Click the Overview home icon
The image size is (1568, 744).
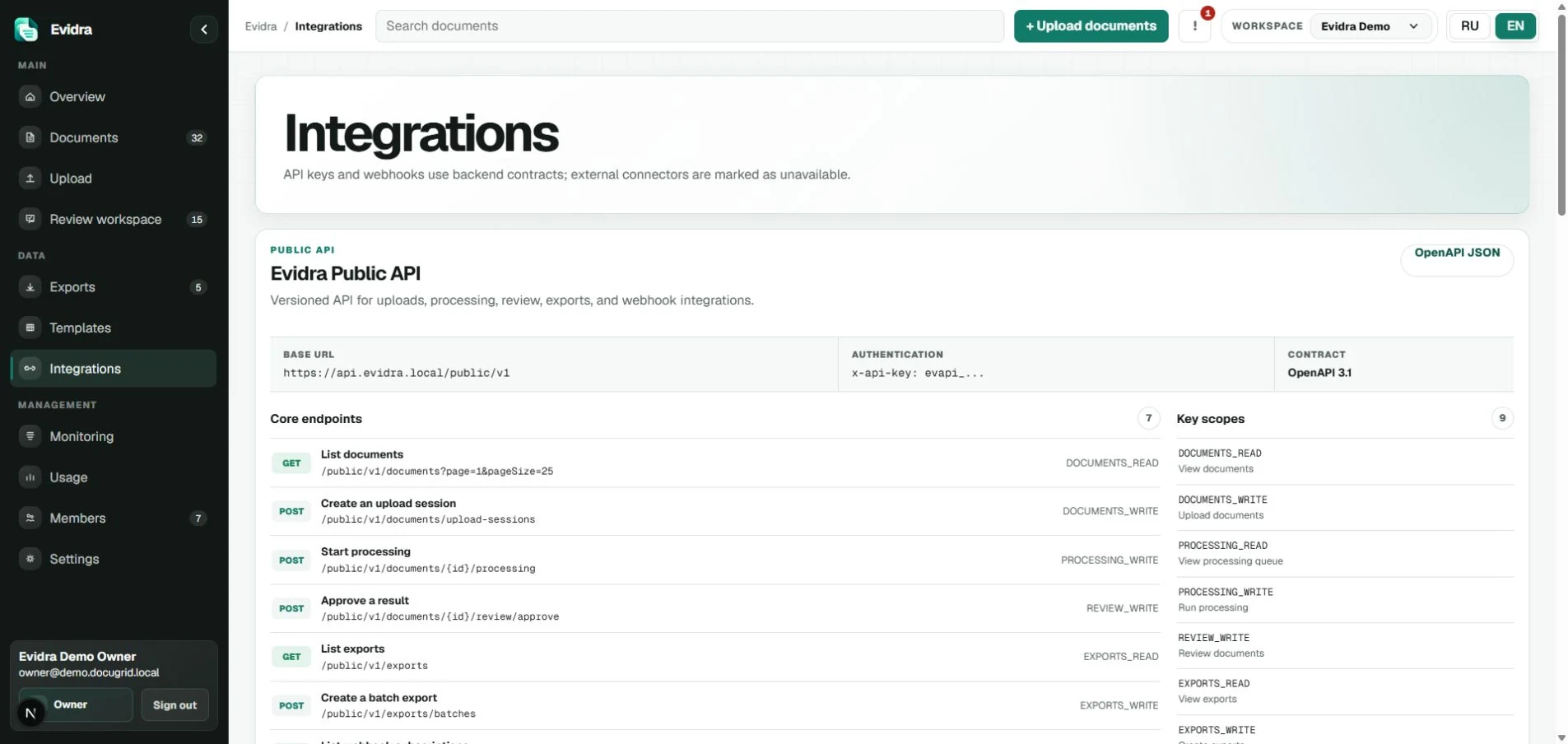tap(30, 96)
